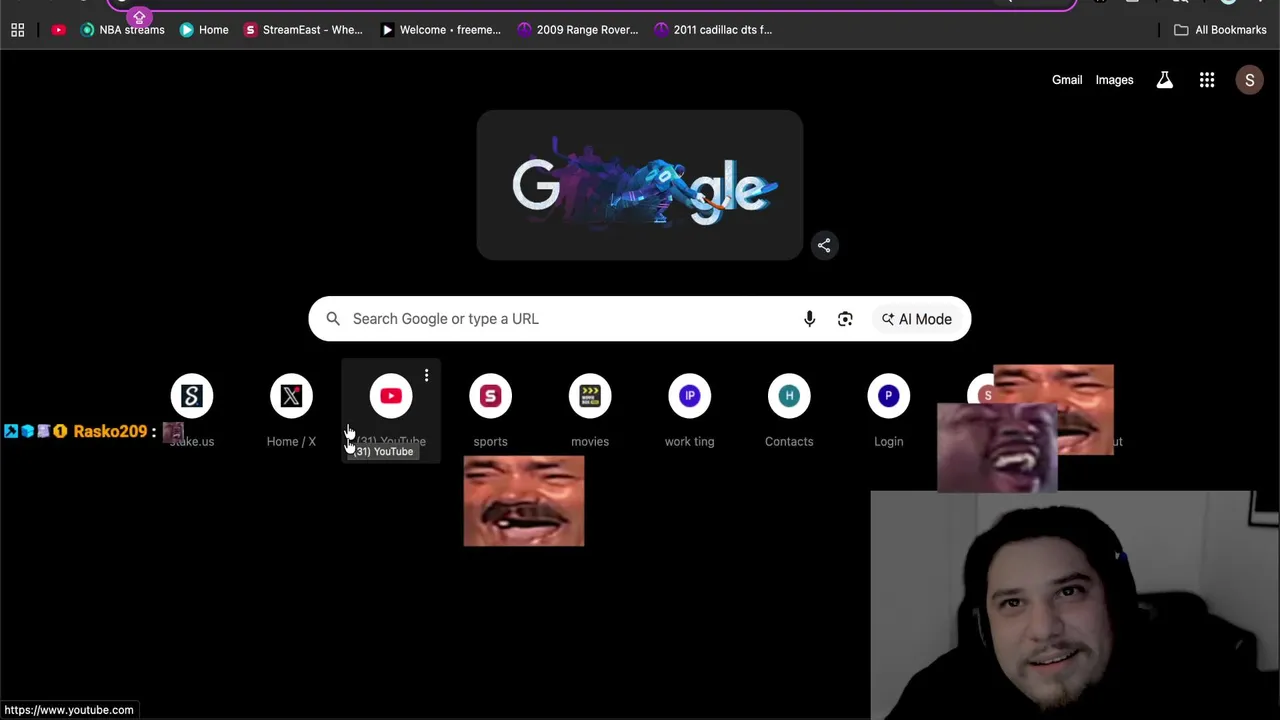
Task: Open Search Labs flask icon
Action: (1165, 80)
